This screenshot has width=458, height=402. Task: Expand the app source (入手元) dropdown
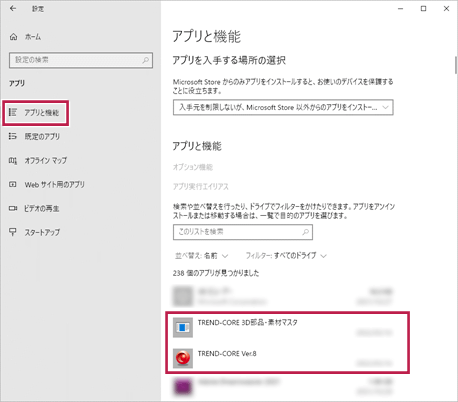point(283,107)
